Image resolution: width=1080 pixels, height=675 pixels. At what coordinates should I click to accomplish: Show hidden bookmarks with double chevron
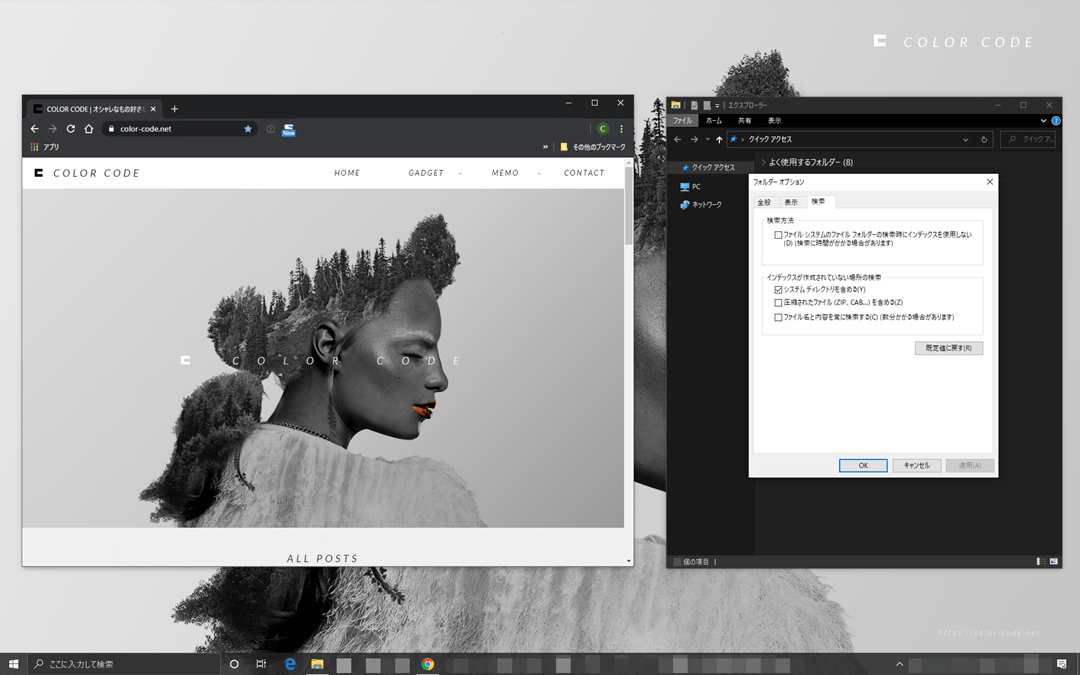coord(546,147)
